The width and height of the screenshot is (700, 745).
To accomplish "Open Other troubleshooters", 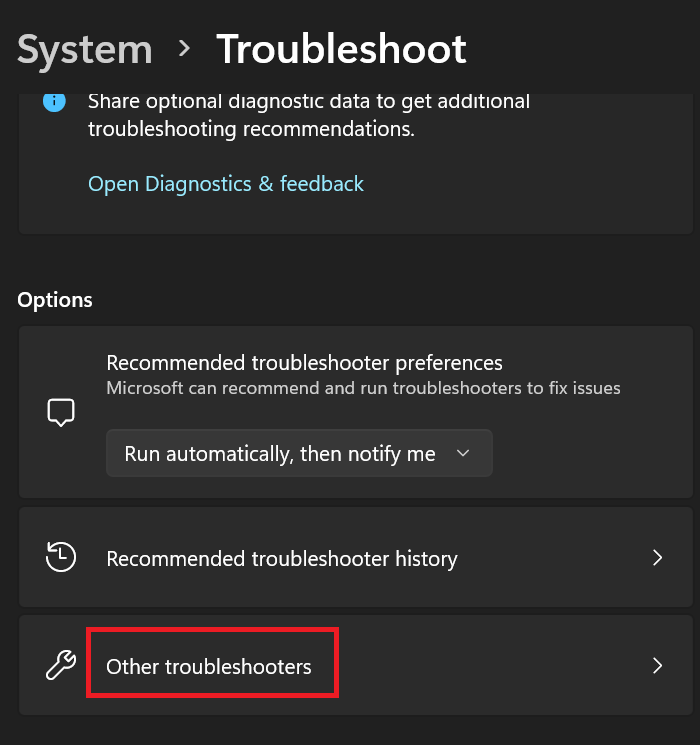I will 209,666.
